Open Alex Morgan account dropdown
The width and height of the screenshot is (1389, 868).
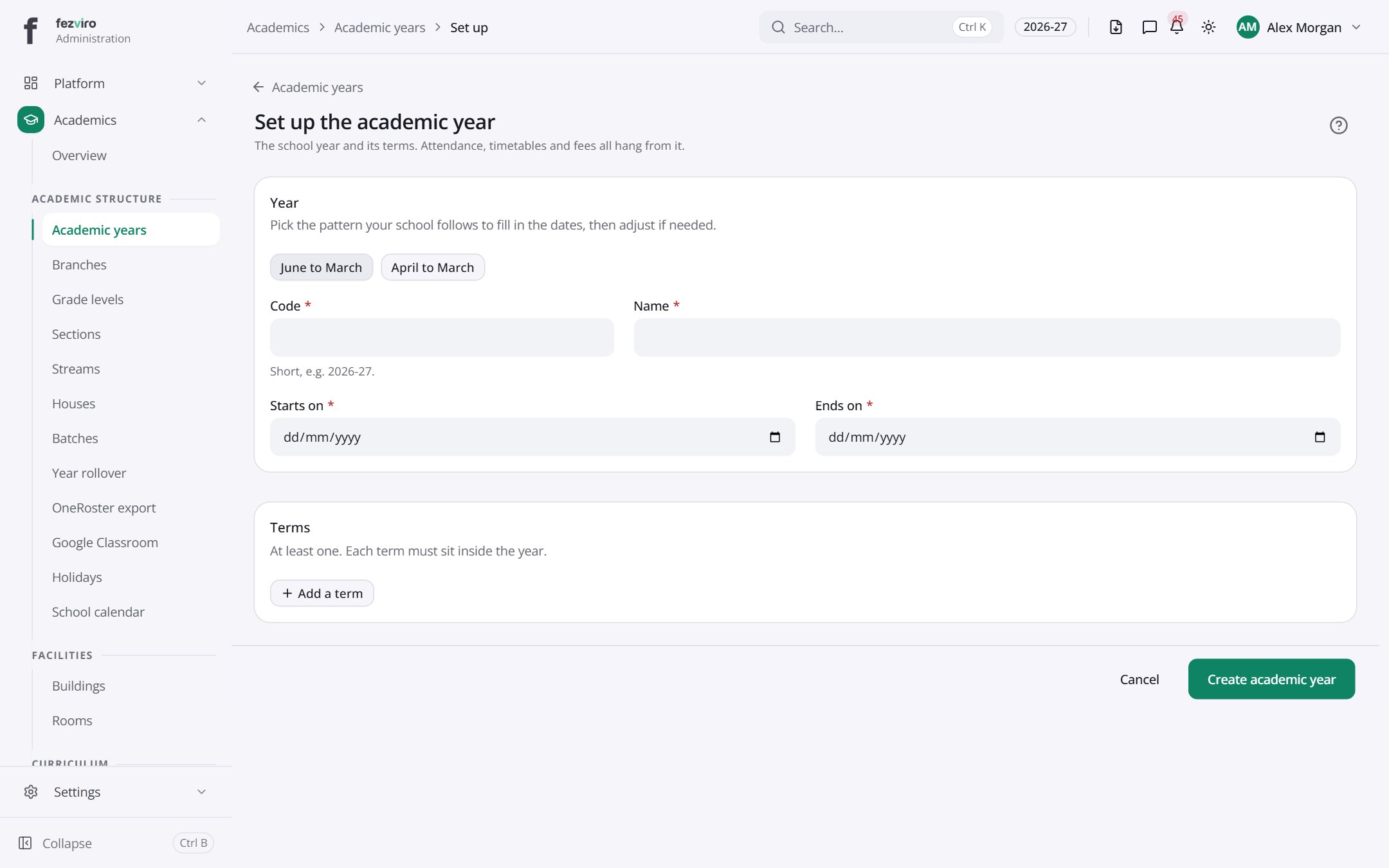coord(1298,27)
